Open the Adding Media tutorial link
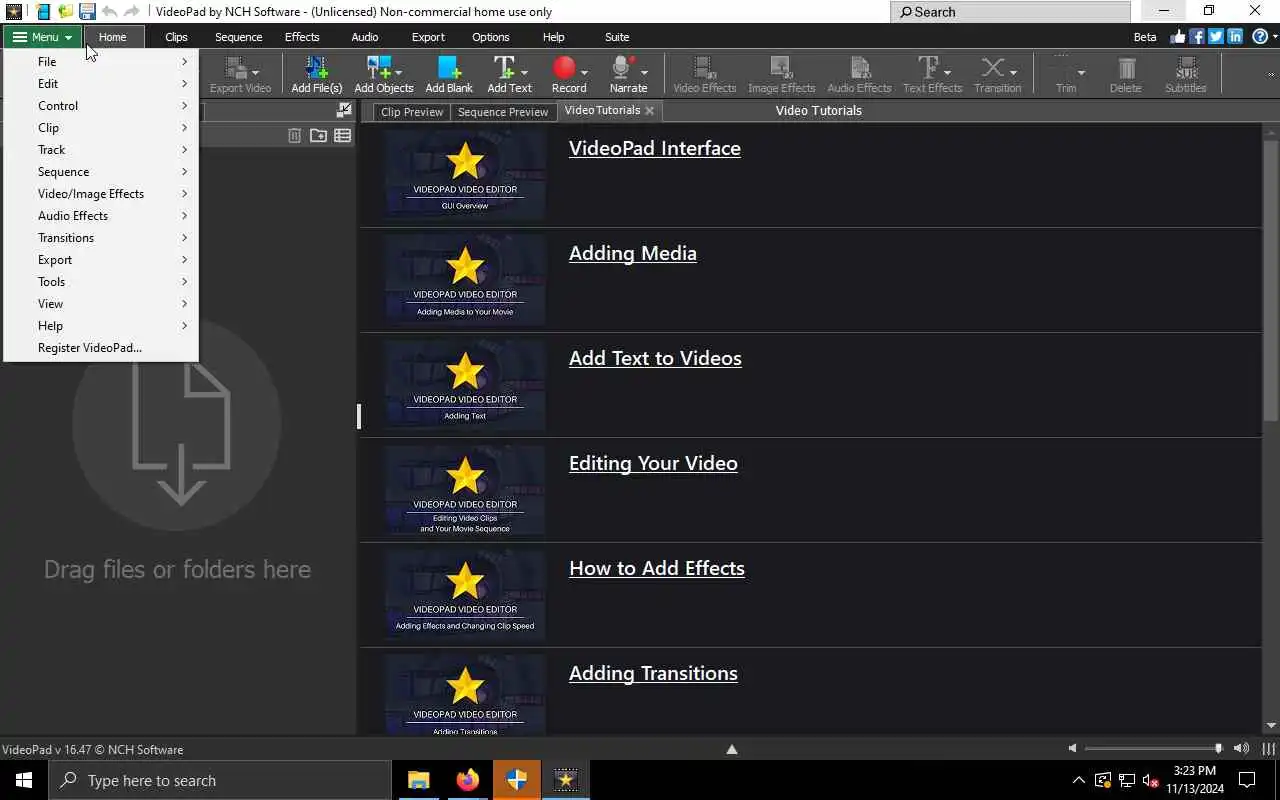Viewport: 1280px width, 800px height. [x=633, y=253]
